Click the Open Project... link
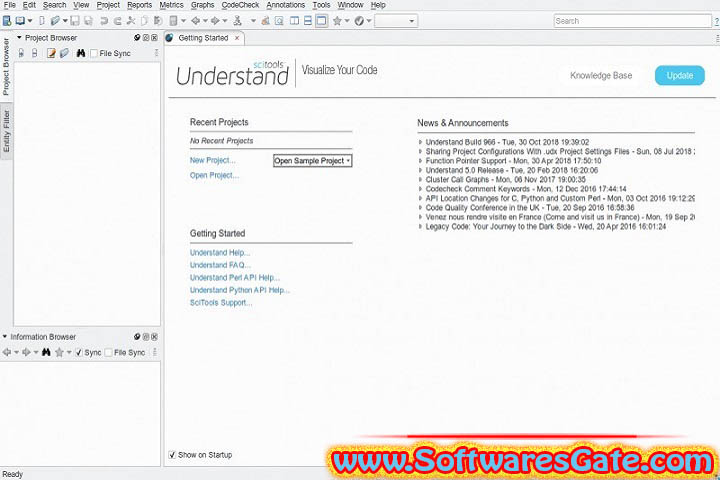The width and height of the screenshot is (720, 480). [214, 175]
